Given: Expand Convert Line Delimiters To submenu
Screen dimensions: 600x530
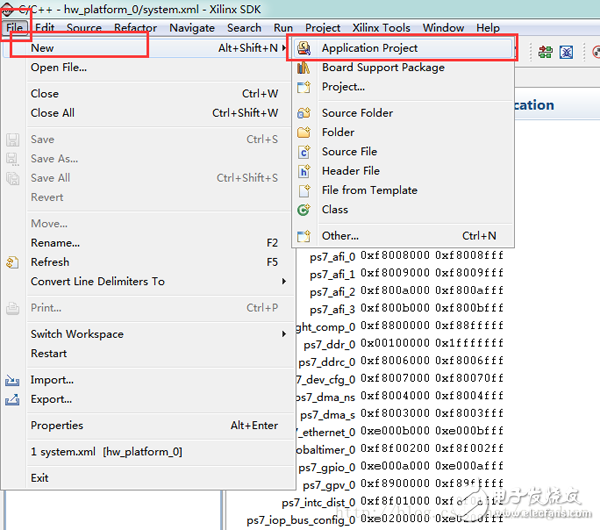Looking at the screenshot, I should (x=98, y=282).
